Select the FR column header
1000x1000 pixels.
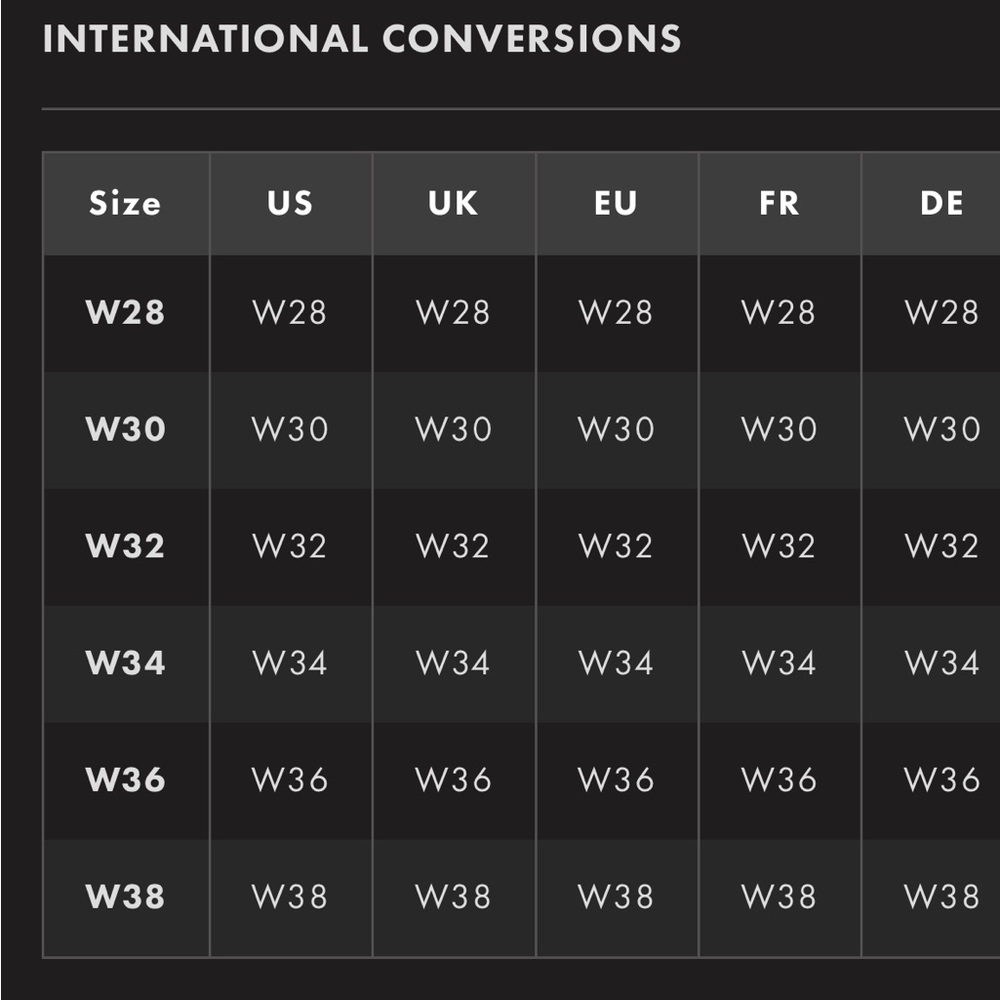(779, 203)
